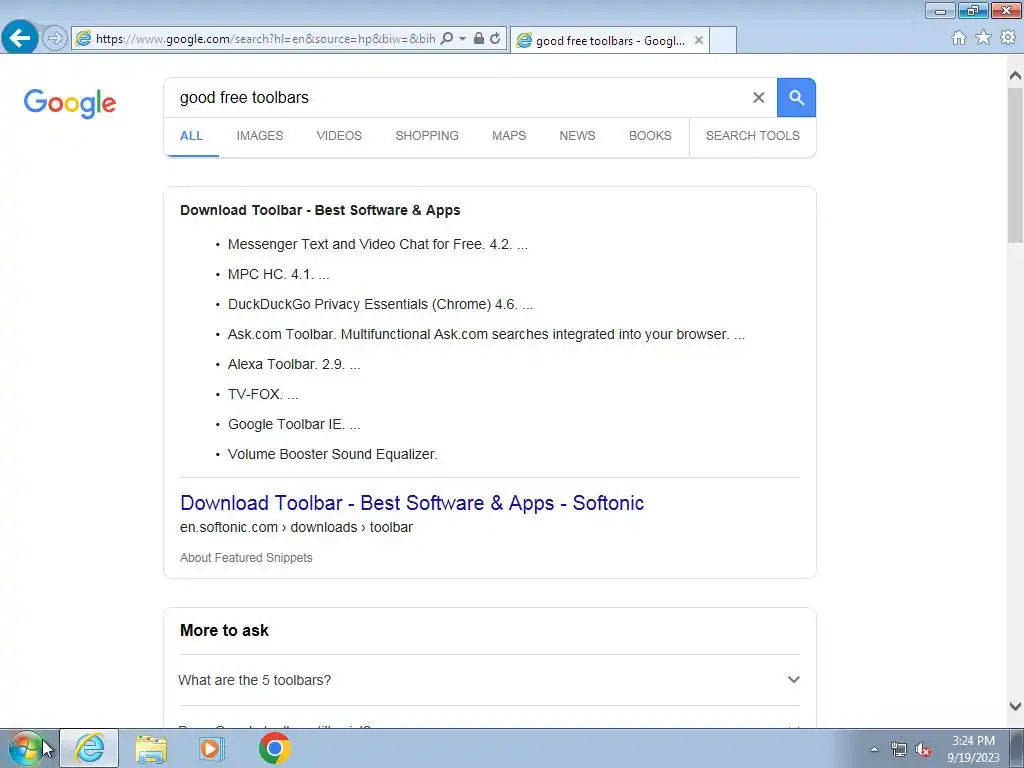
Task: Click the 'TV-FOX' list item
Action: [263, 394]
